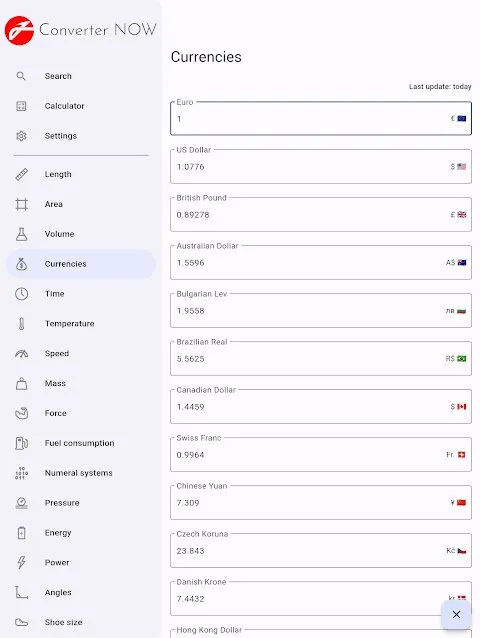Click the Euro value input field
The image size is (480, 638).
point(321,118)
